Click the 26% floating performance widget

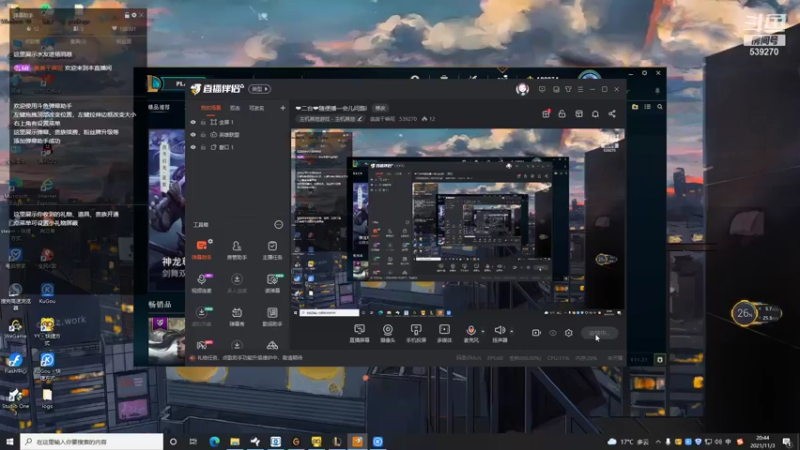tap(755, 314)
